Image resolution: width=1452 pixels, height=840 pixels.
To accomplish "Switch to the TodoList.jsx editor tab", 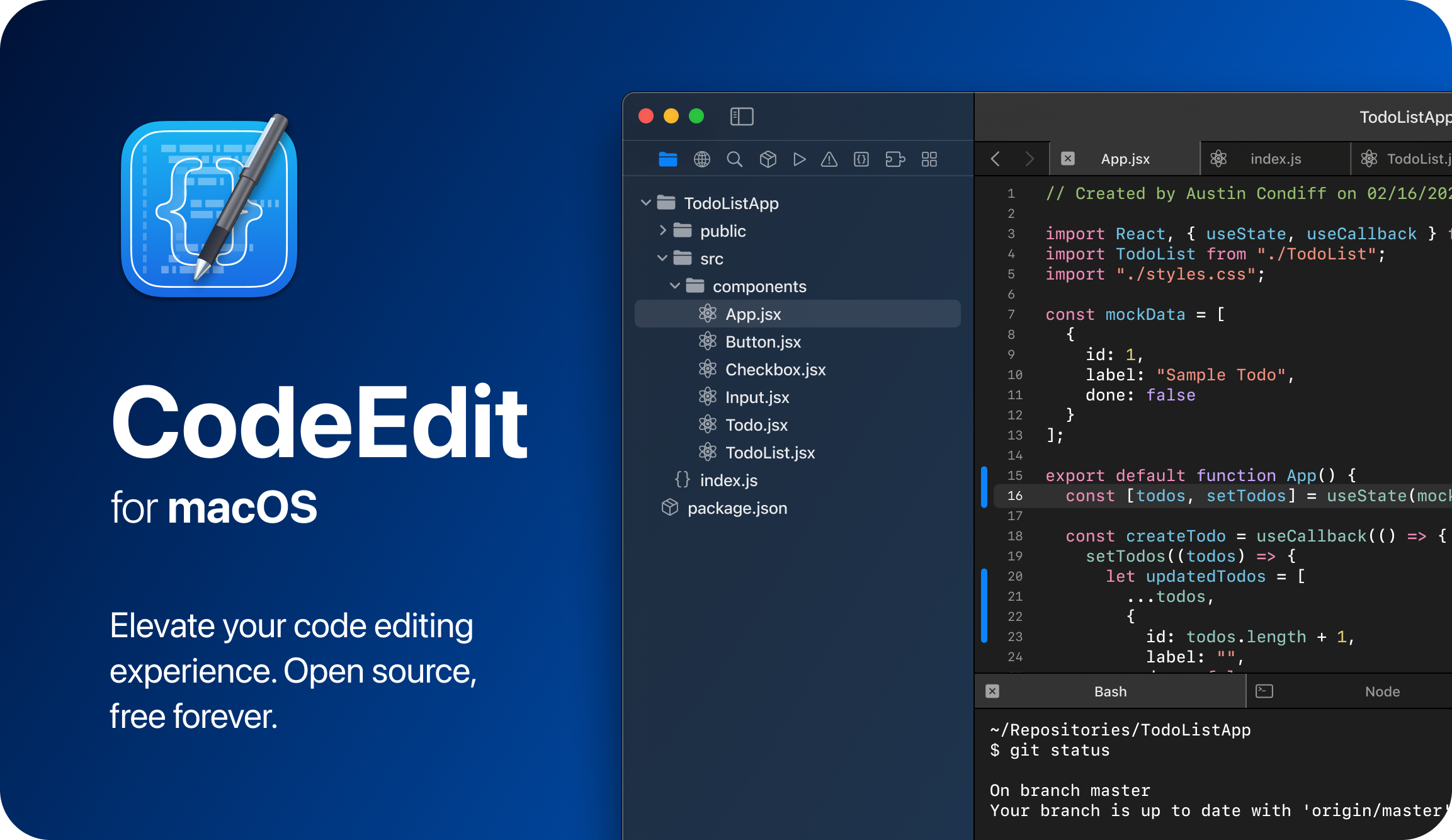I will click(1402, 159).
